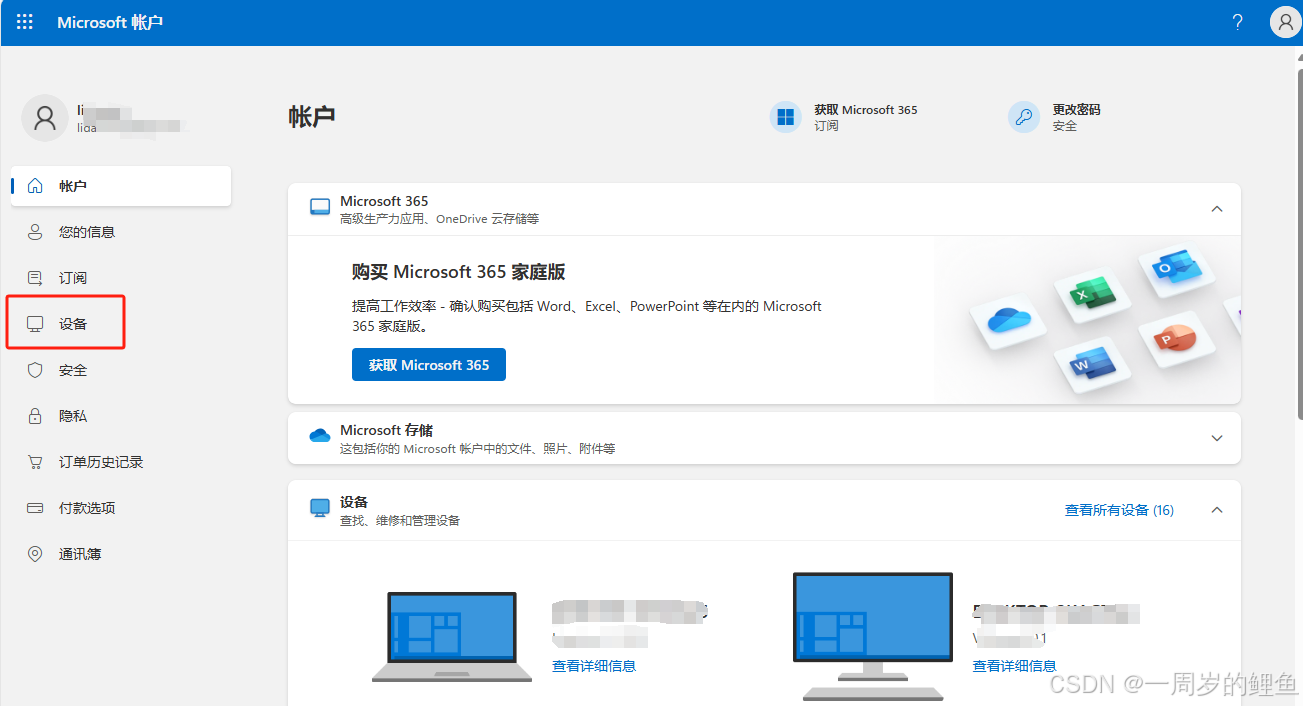1303x706 pixels.
Task: Expand the Microsoft 存储 section
Action: [1217, 438]
